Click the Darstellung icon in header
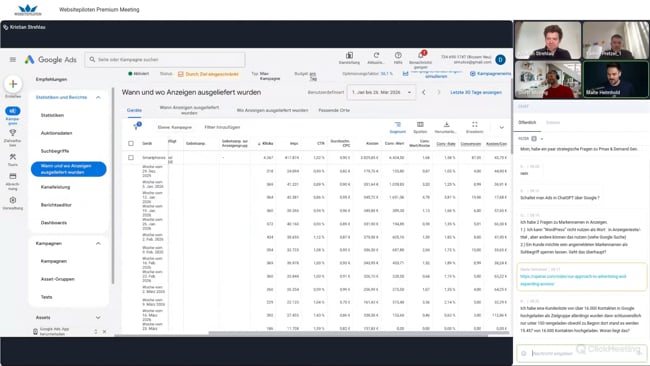This screenshot has width=650, height=366. coord(349,55)
